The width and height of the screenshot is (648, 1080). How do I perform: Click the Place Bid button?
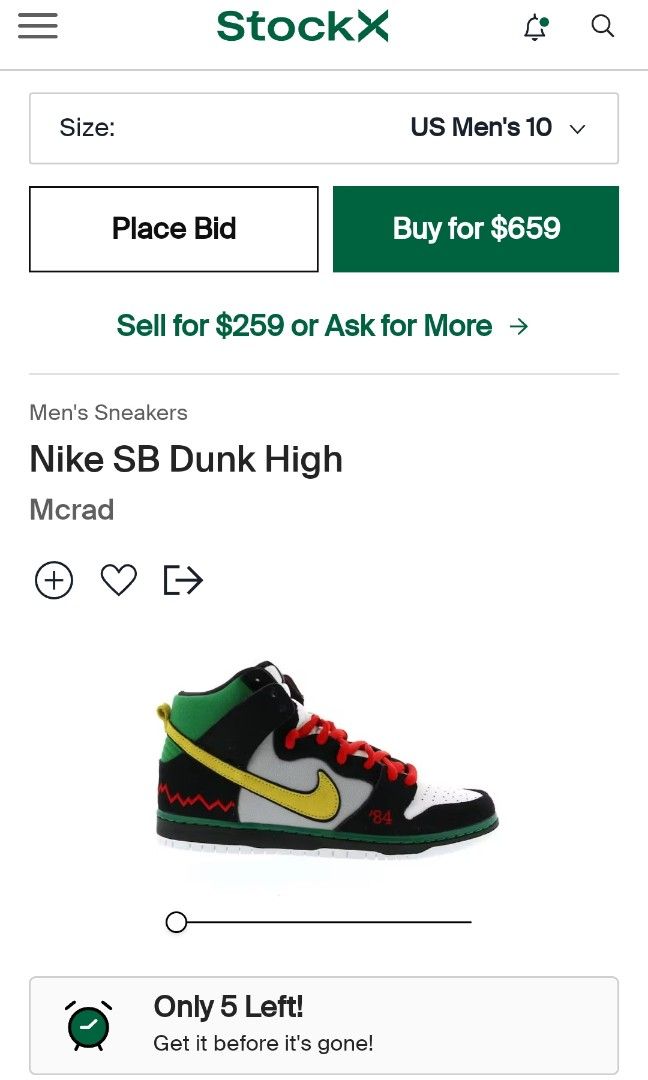pyautogui.click(x=173, y=229)
